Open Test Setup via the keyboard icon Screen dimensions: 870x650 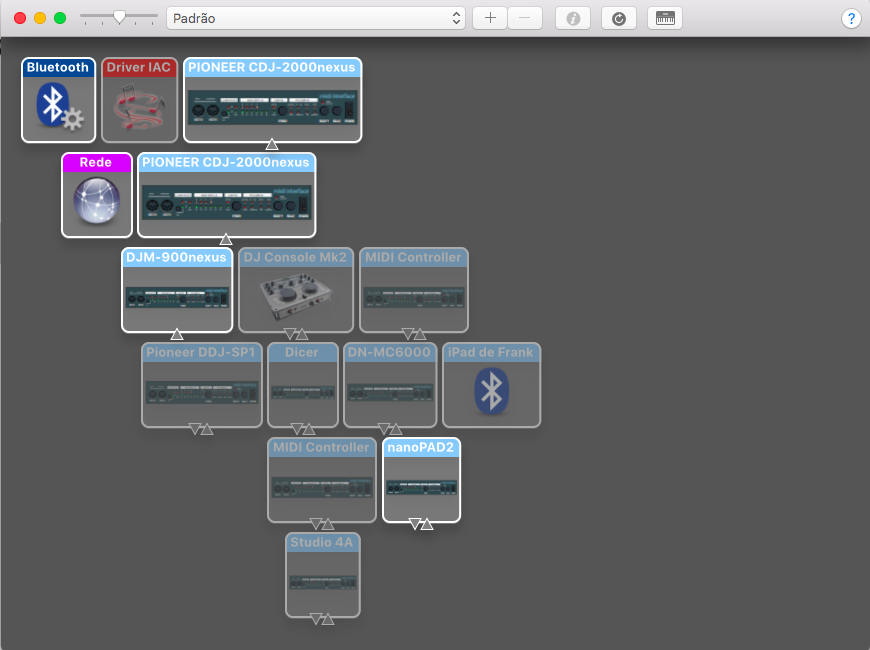pos(665,18)
